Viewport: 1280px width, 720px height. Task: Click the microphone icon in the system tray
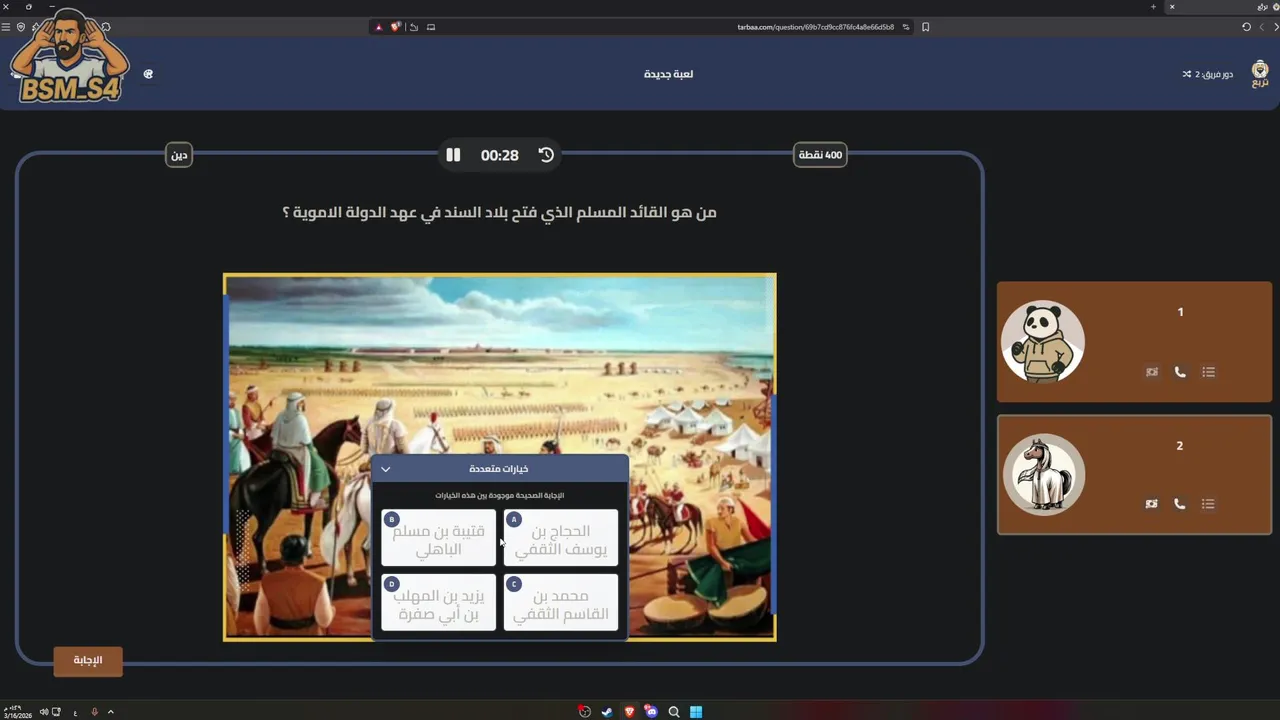pyautogui.click(x=95, y=712)
